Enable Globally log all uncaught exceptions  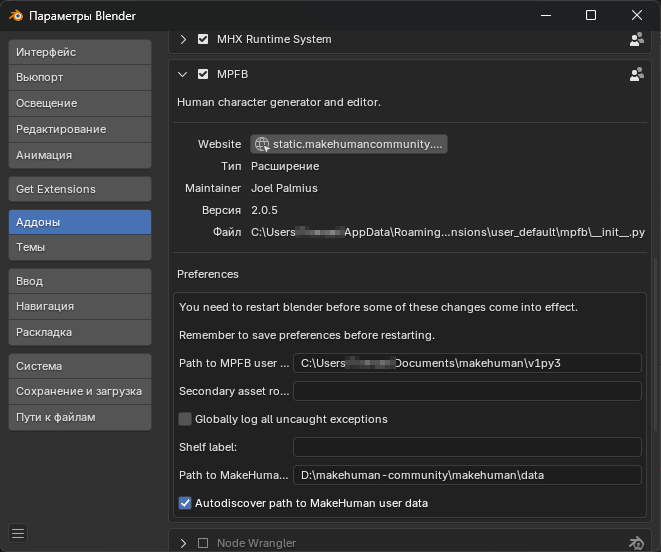pos(185,419)
